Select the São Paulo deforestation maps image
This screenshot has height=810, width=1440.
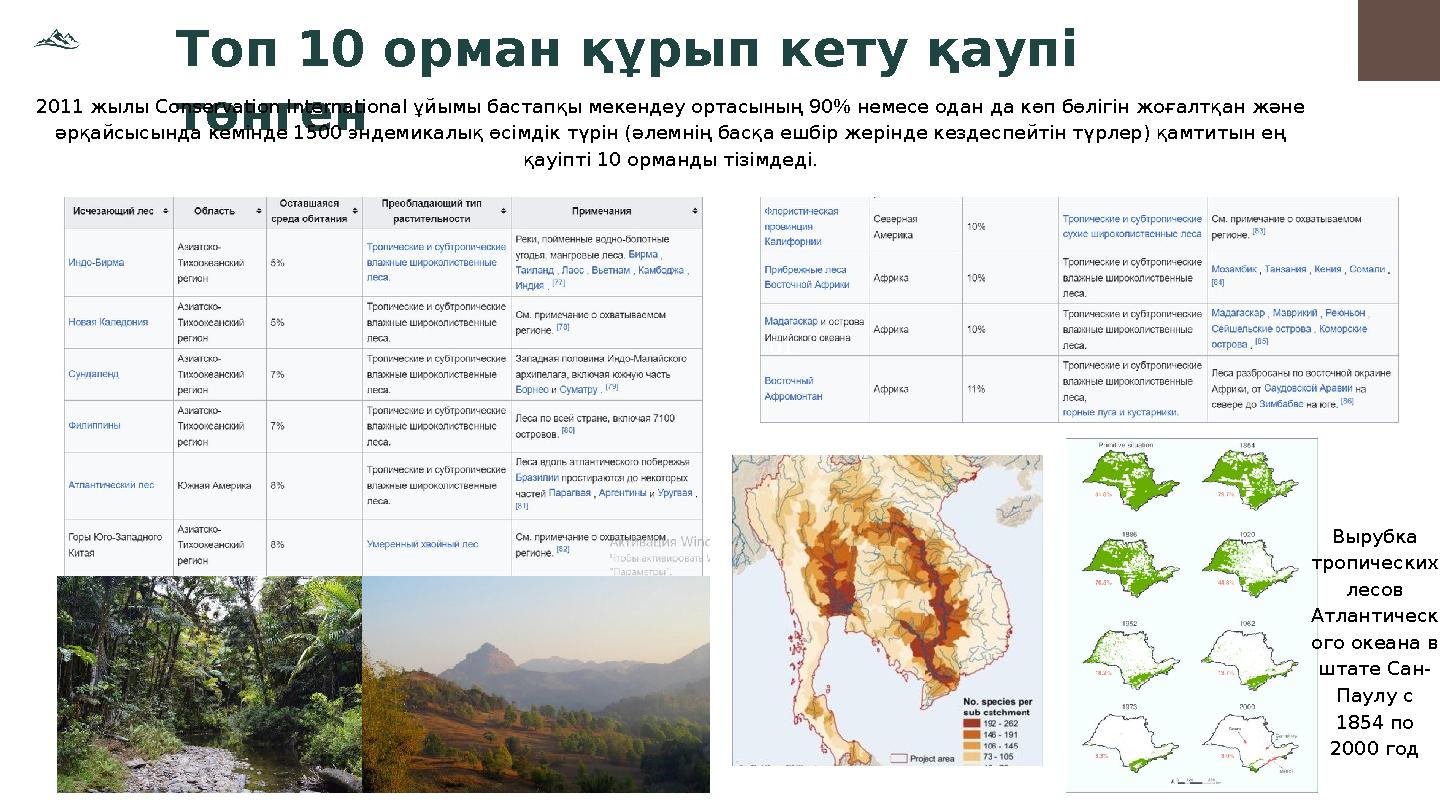tap(1192, 615)
